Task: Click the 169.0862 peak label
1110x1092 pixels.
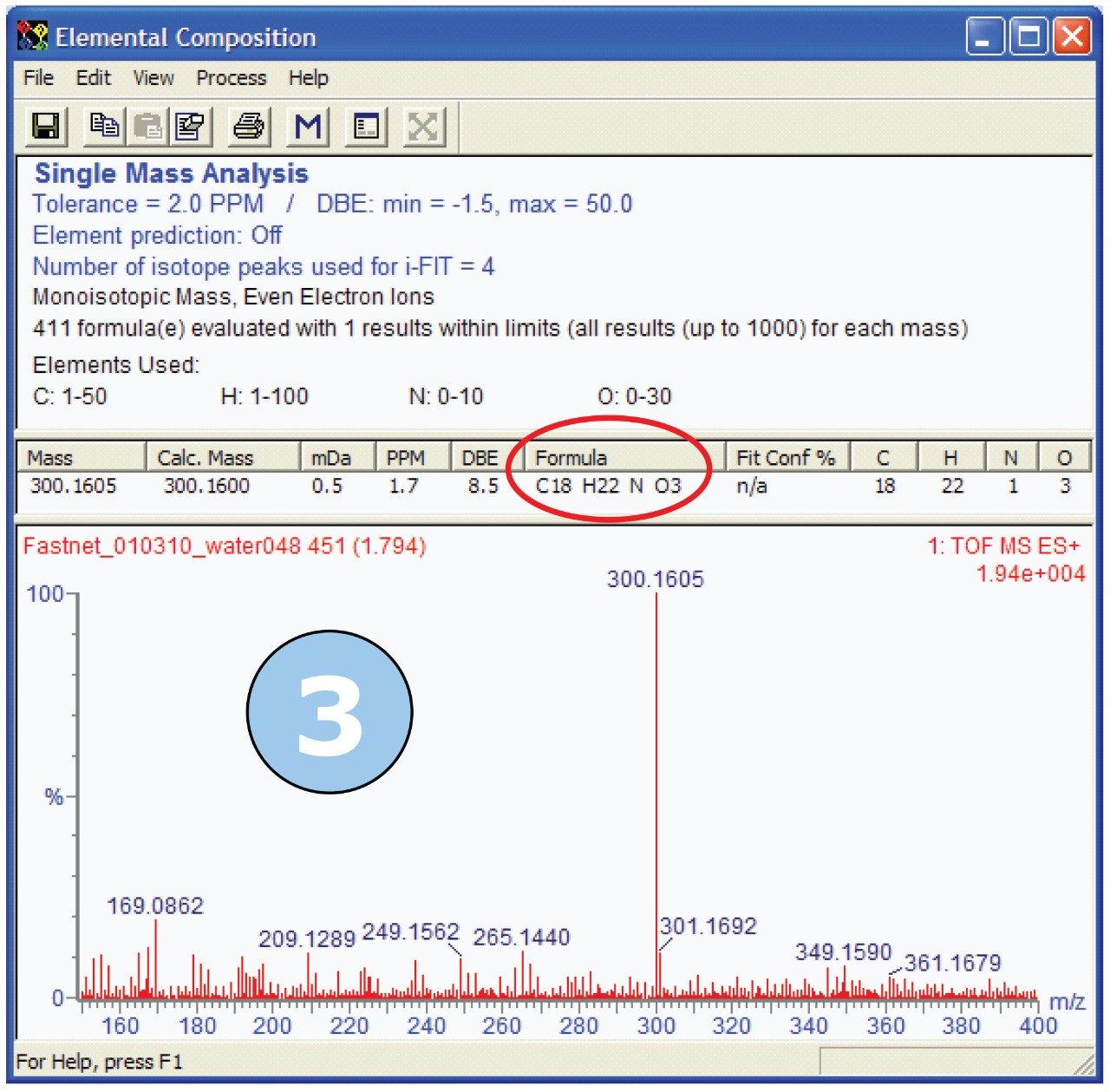Action: point(155,906)
